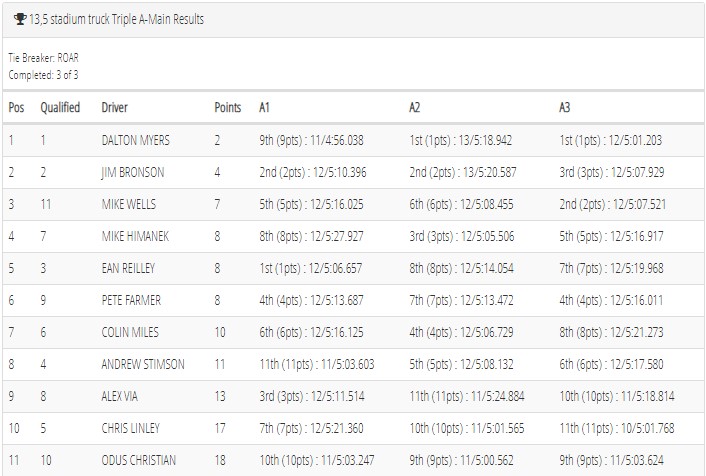Click the Points column header
The width and height of the screenshot is (706, 476).
pyautogui.click(x=227, y=107)
